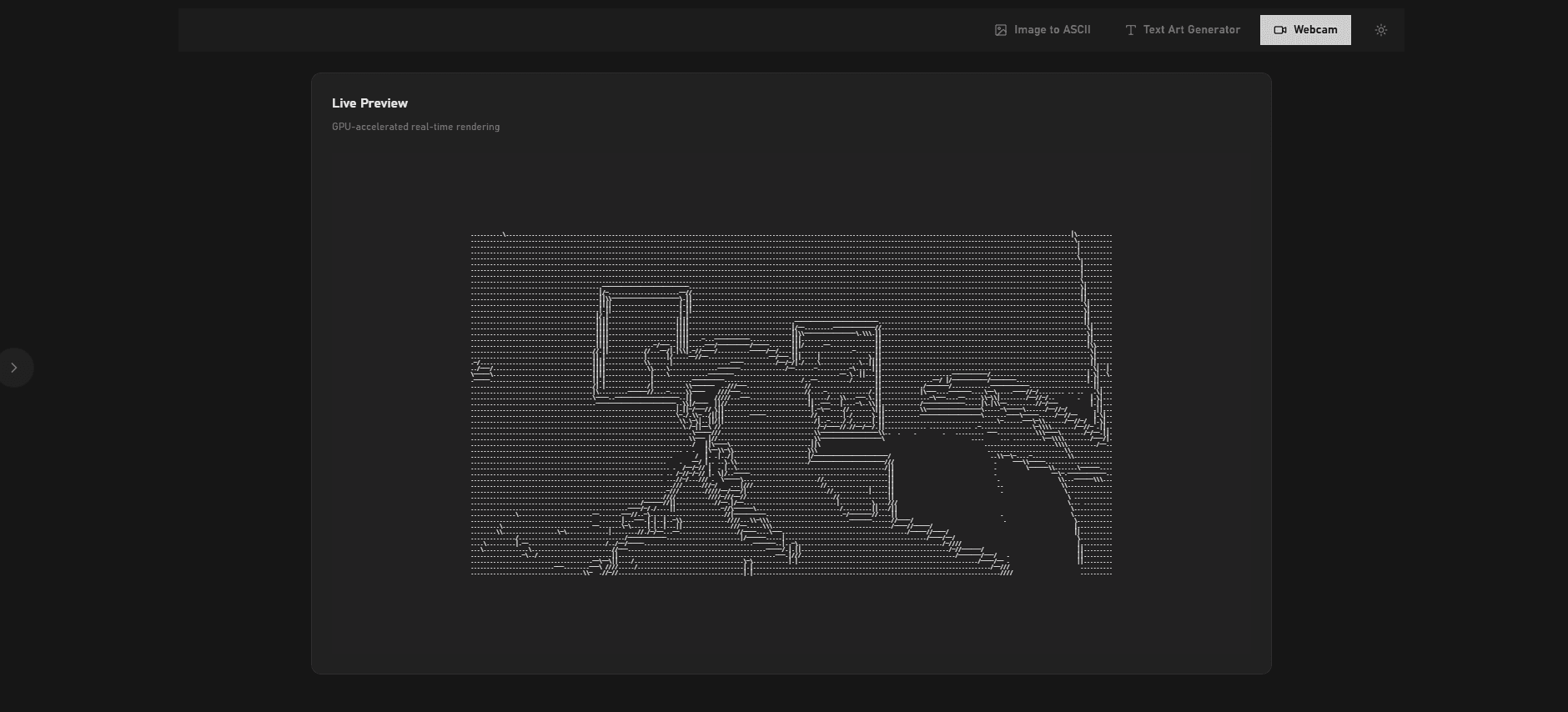Screen dimensions: 1568x712
Task: Click the video camera icon in Webcam tab
Action: pos(1280,30)
